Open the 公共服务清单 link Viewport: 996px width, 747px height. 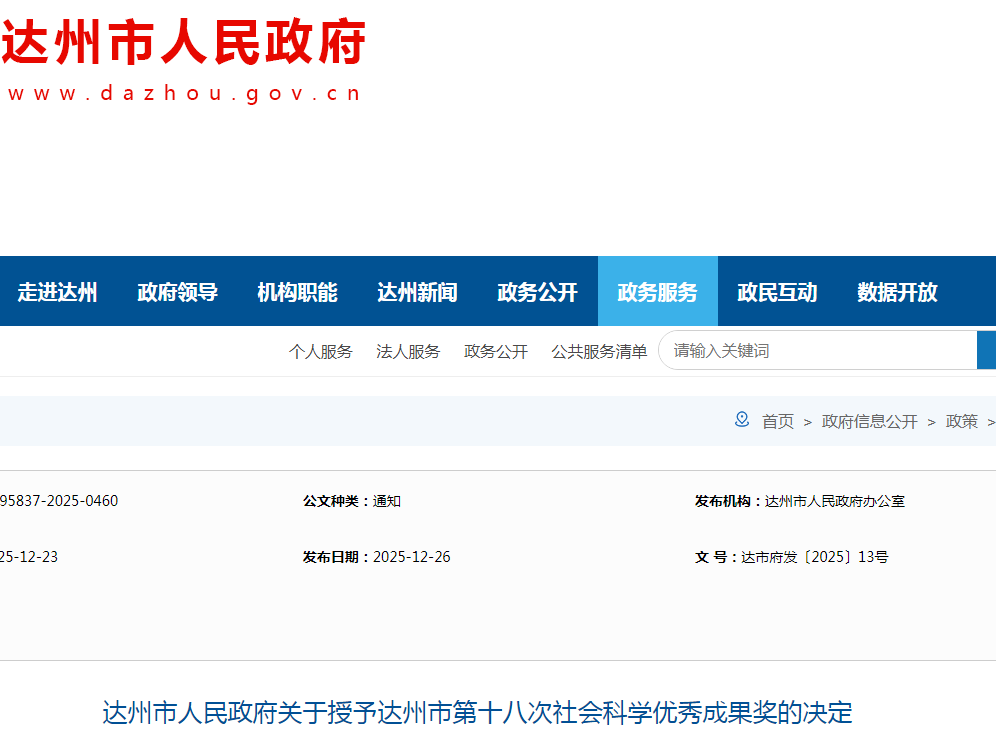[x=599, y=351]
